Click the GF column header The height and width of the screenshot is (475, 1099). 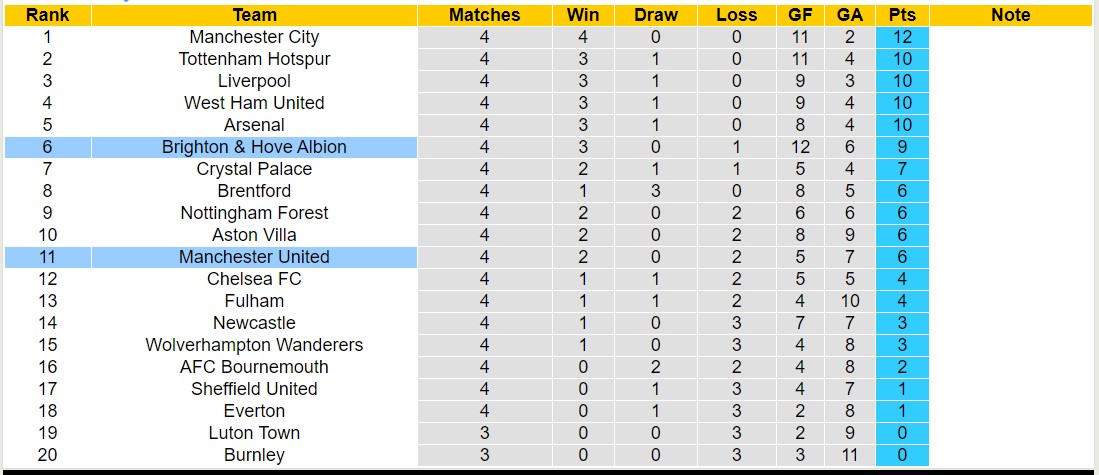coord(802,15)
